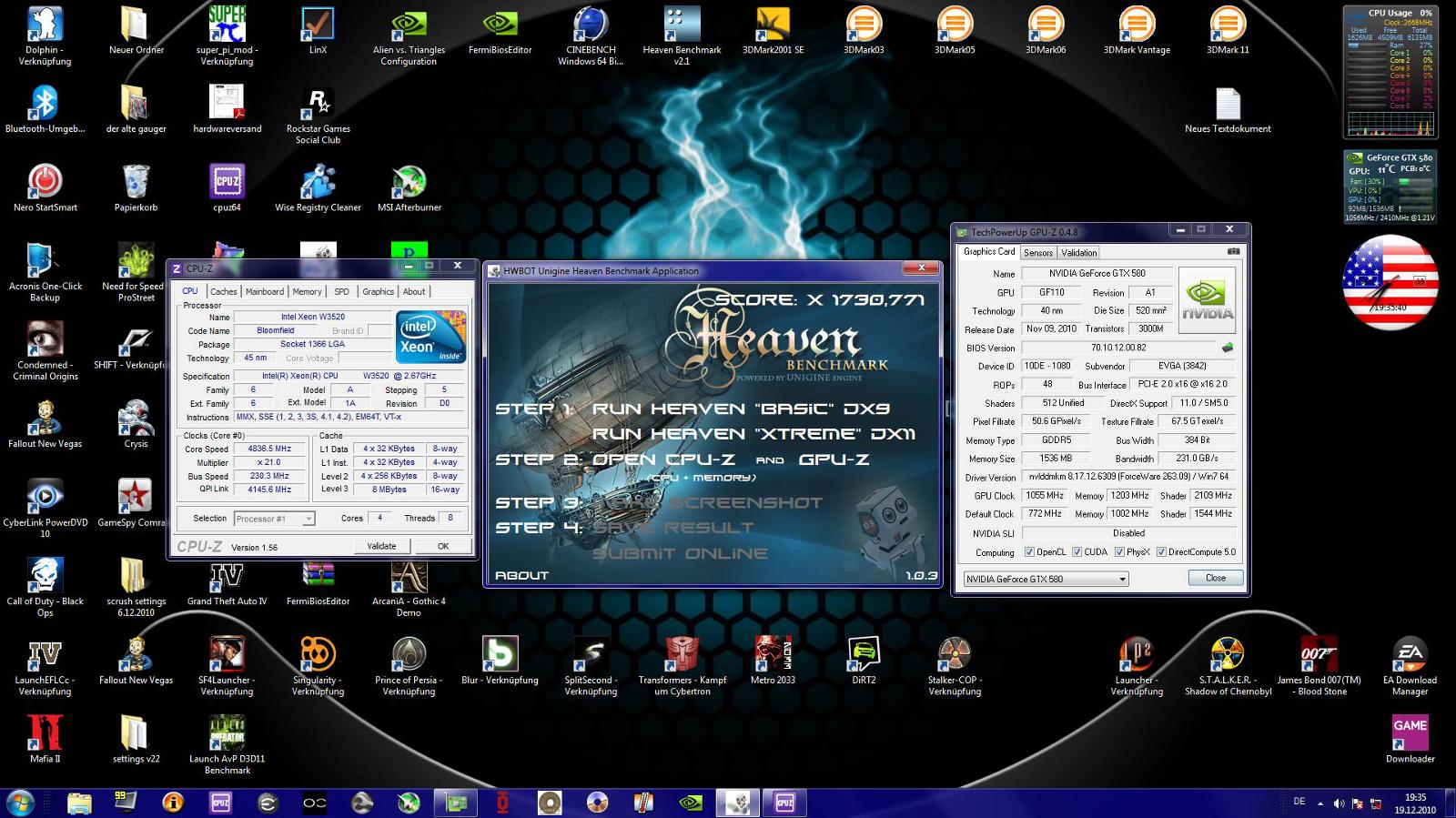Click Run Heaven "Basic" DX9

(741, 409)
